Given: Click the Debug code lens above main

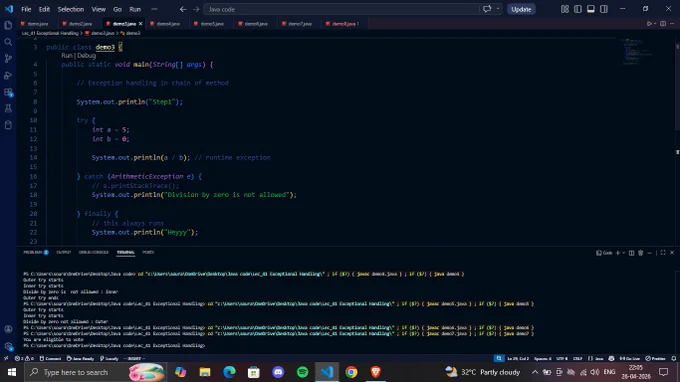Looking at the screenshot, I should point(86,56).
